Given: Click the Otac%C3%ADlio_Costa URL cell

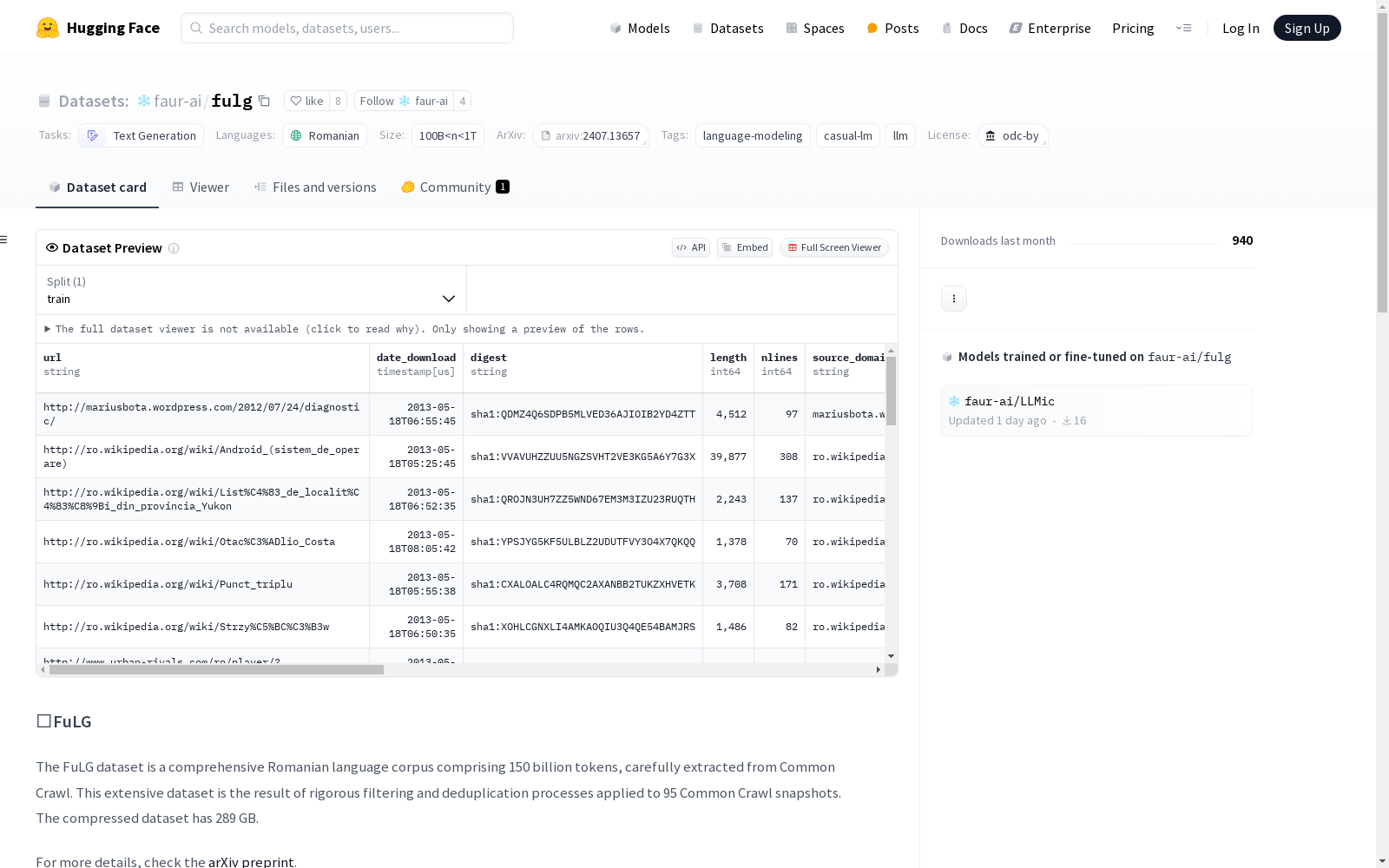Looking at the screenshot, I should (203, 542).
